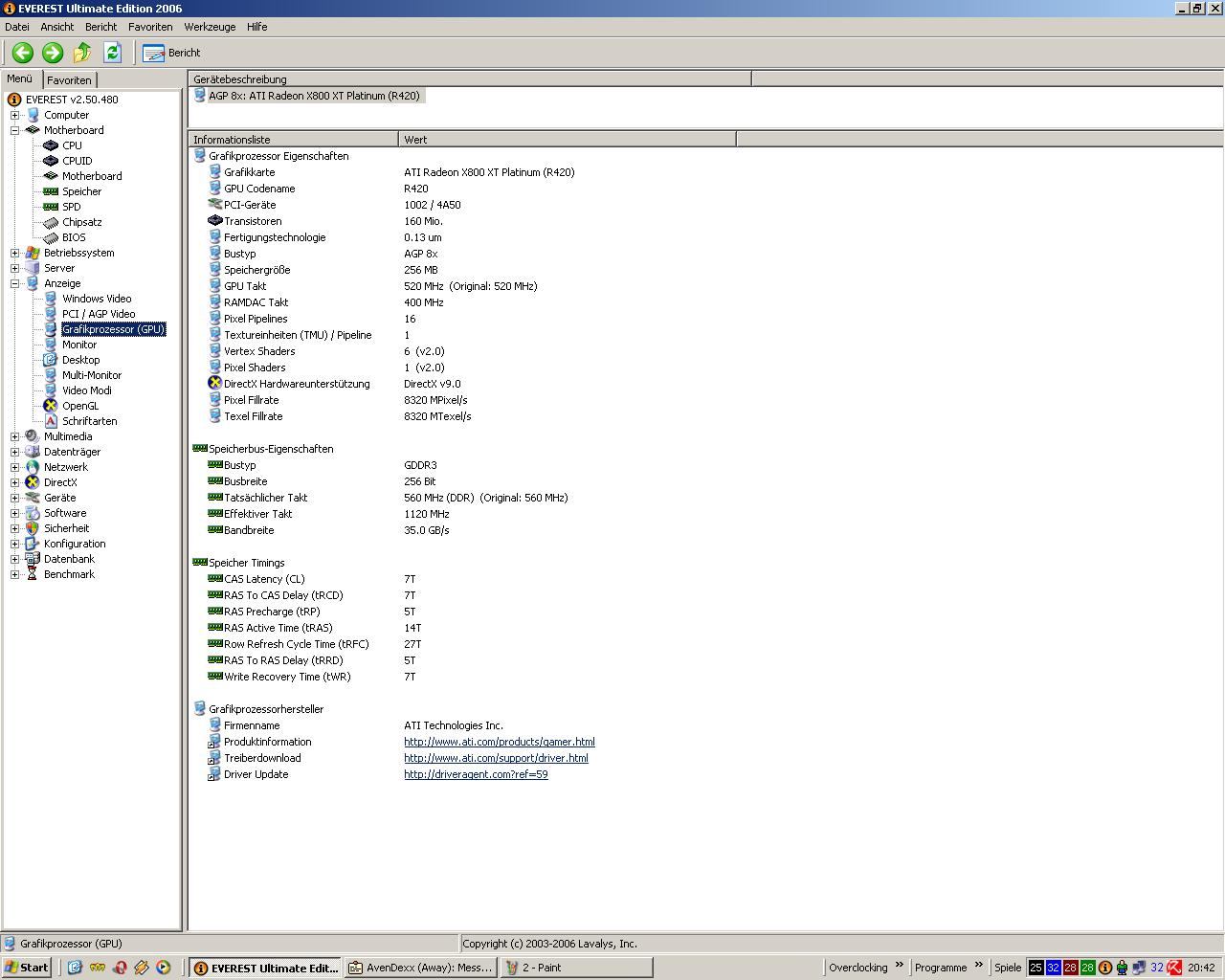The height and width of the screenshot is (980, 1225).
Task: Go up one level with the Up arrow icon
Action: 82,53
